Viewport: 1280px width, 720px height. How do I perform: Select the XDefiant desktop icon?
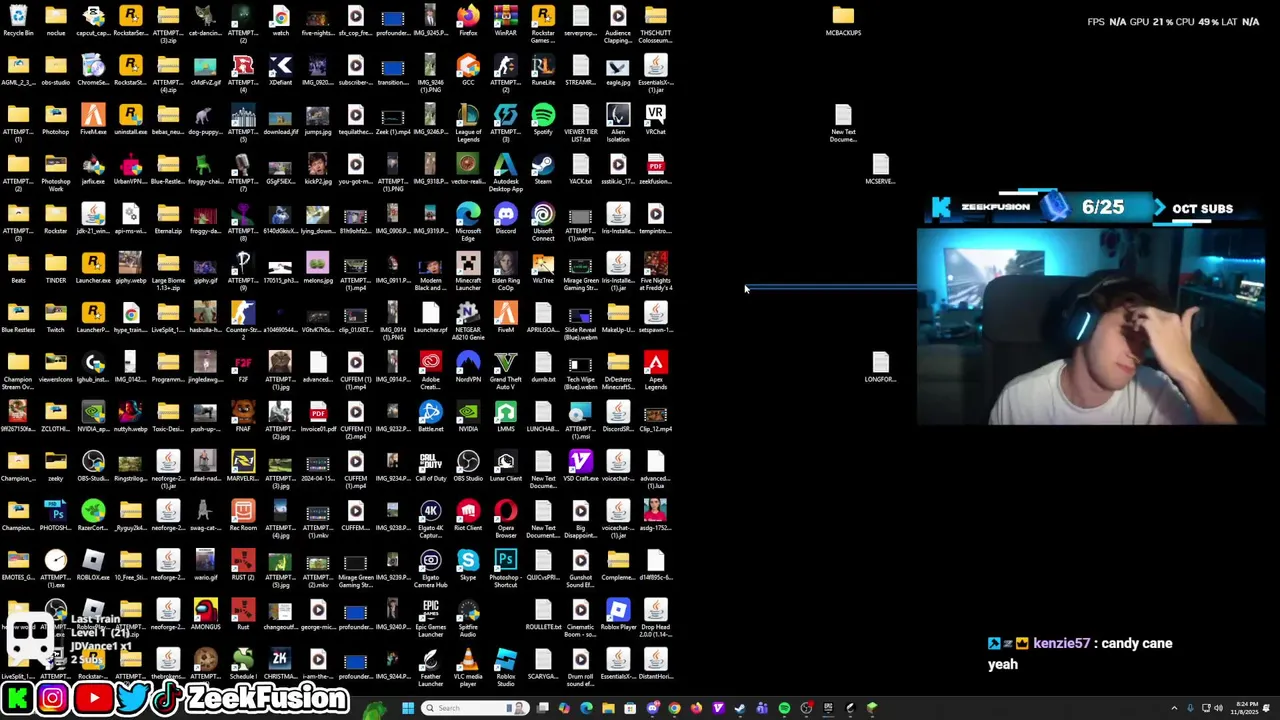point(280,71)
